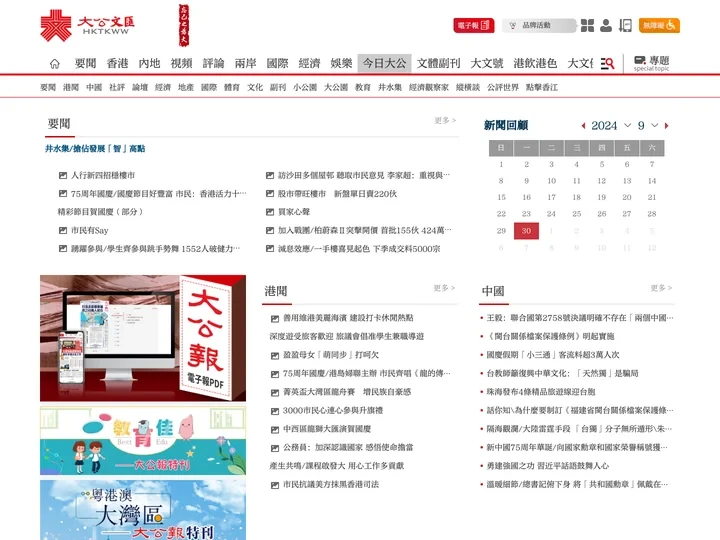720x540 pixels.
Task: Open 文體副刊 in the main navigation
Action: [x=439, y=63]
